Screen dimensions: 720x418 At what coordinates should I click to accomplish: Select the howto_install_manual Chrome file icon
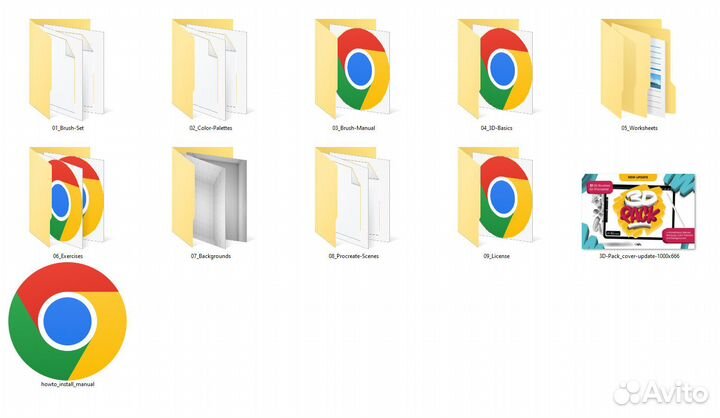pyautogui.click(x=68, y=321)
